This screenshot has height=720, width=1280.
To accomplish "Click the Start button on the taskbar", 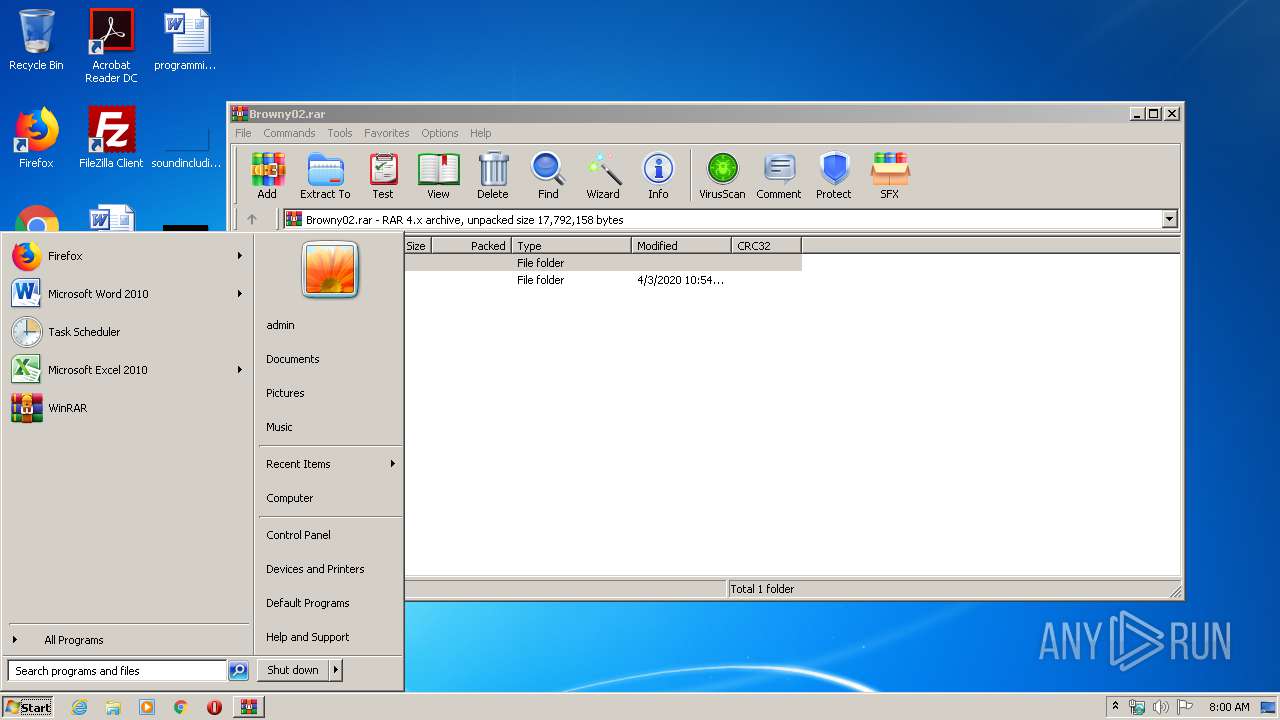I will 28,707.
